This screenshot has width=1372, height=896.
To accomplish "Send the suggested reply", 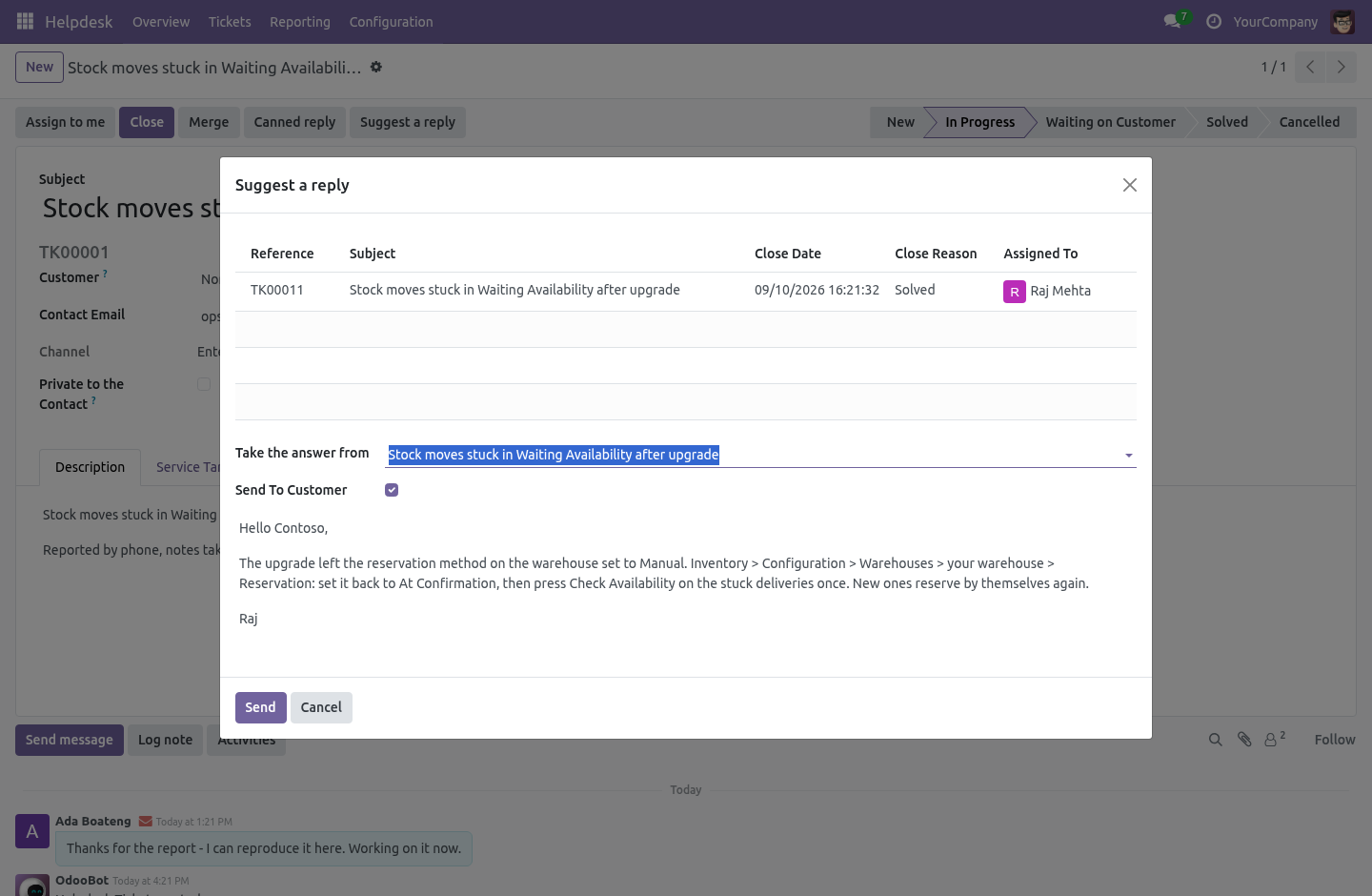I will [x=260, y=707].
